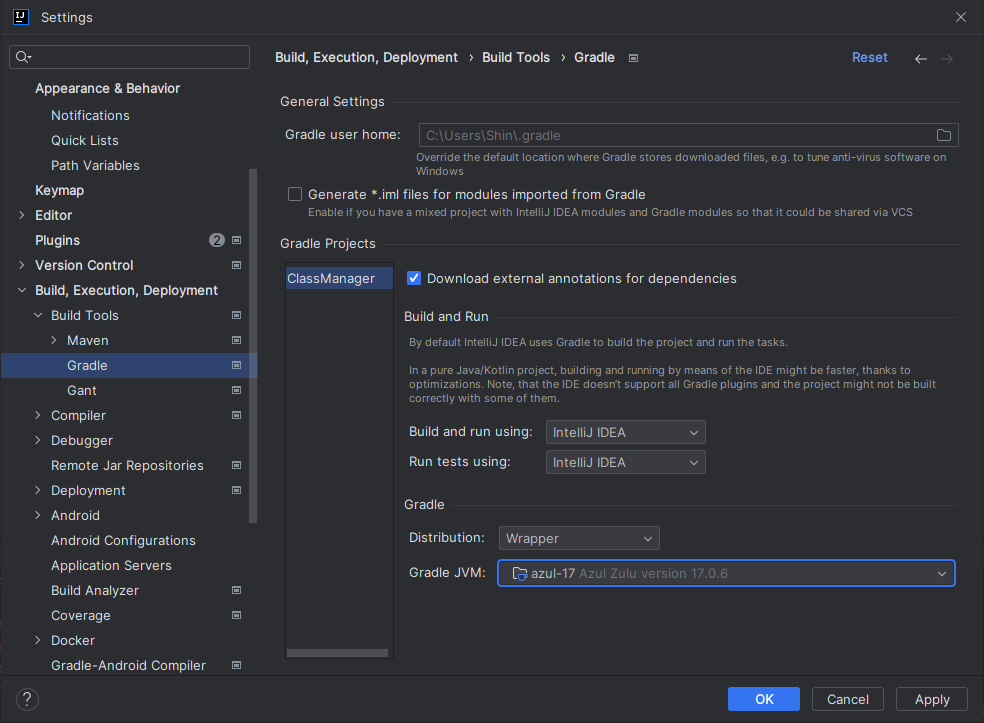The height and width of the screenshot is (723, 984).
Task: Open the Build and run using dropdown
Action: point(626,432)
